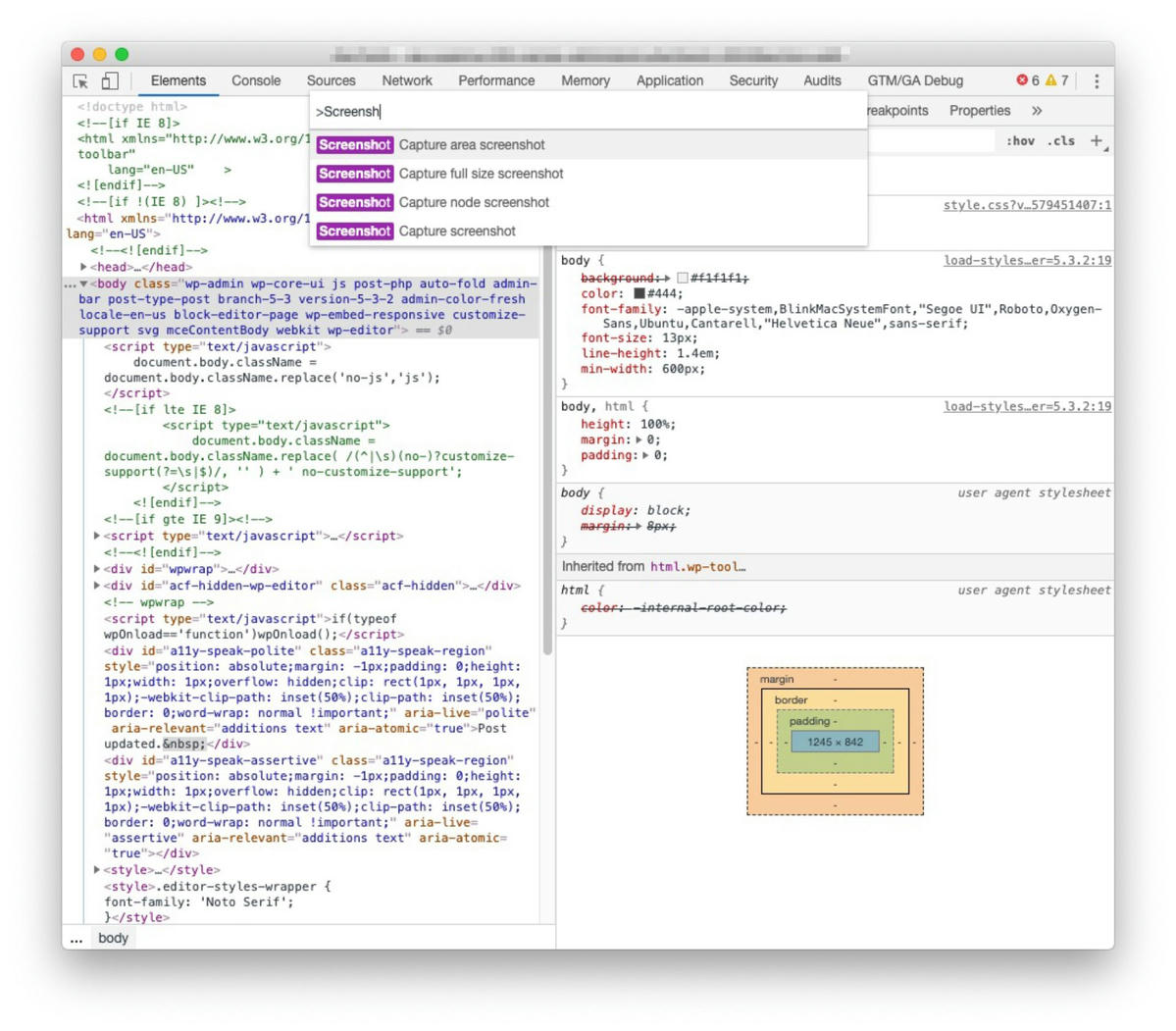Open the Performance tab
Screen dimensions: 1176x1031
pyautogui.click(x=496, y=81)
